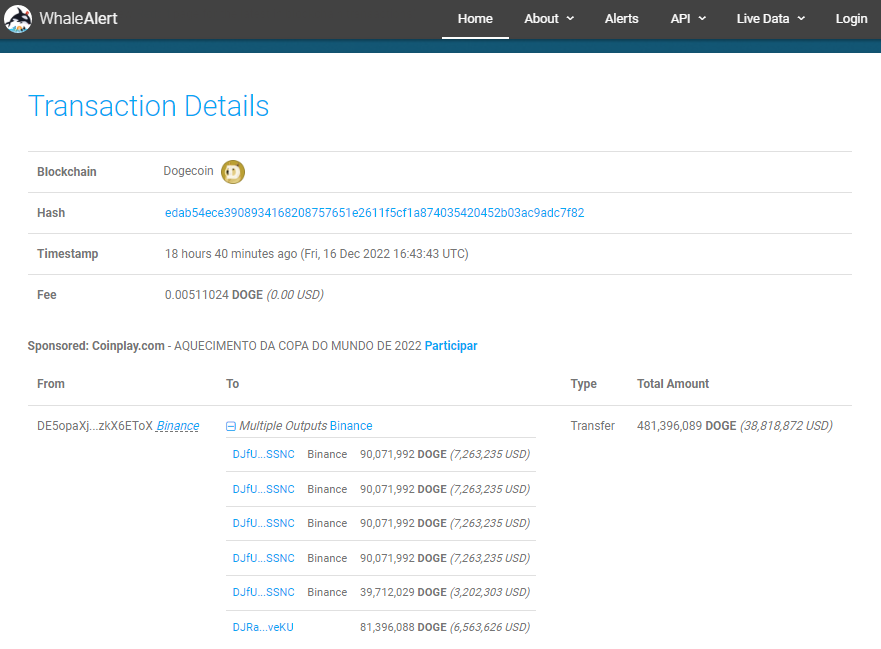Screen dimensions: 881x649
Task: Click the Blockchain row label
Action: [66, 172]
